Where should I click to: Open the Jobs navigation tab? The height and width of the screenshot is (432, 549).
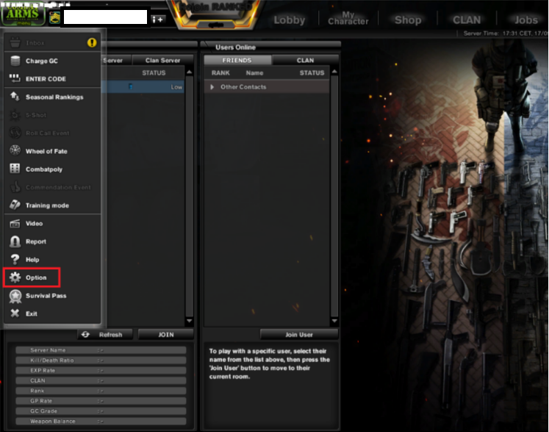pyautogui.click(x=526, y=20)
